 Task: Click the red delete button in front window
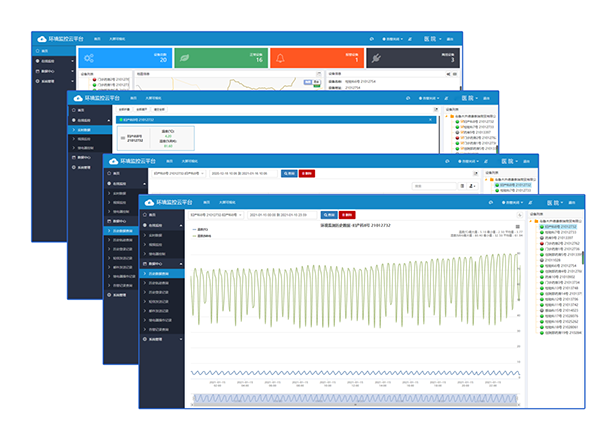click(347, 215)
